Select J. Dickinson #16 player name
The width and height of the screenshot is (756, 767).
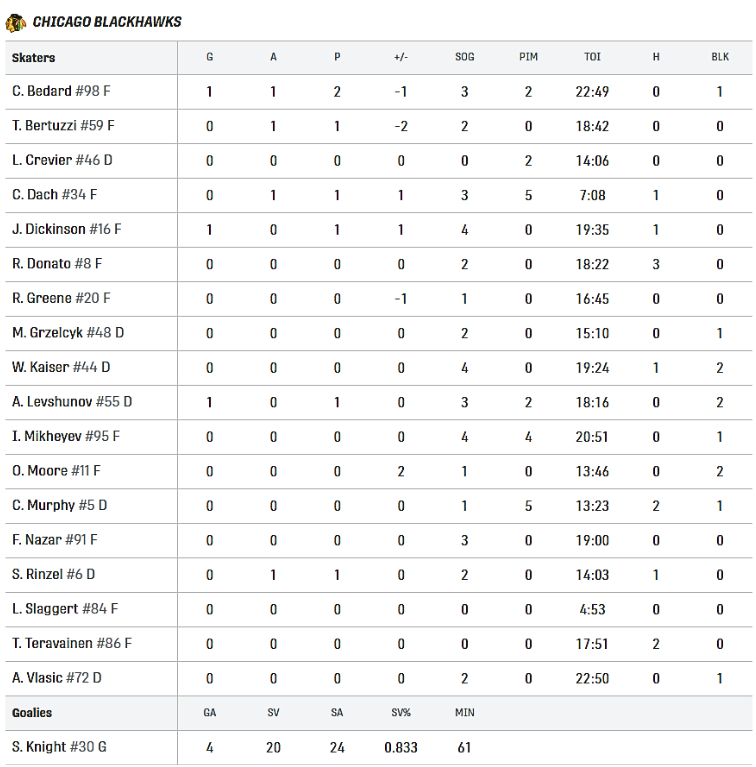[x=67, y=229]
